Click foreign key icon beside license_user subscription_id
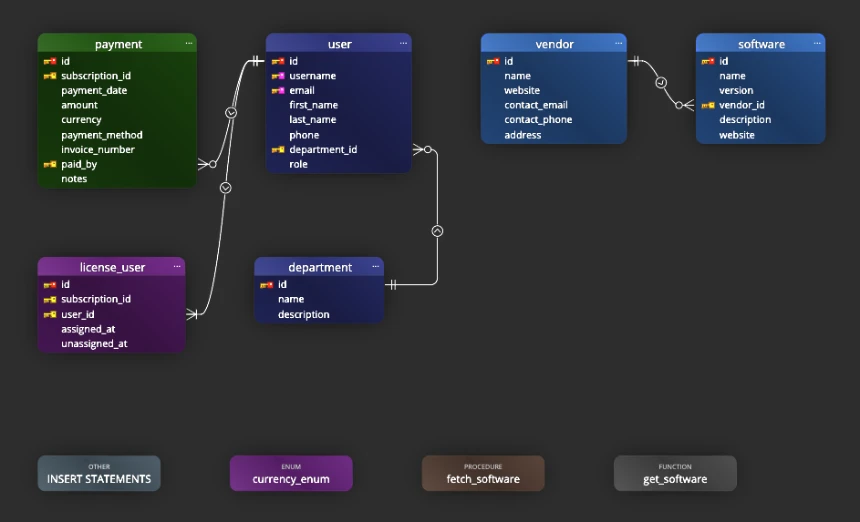This screenshot has height=522, width=860. (x=50, y=299)
